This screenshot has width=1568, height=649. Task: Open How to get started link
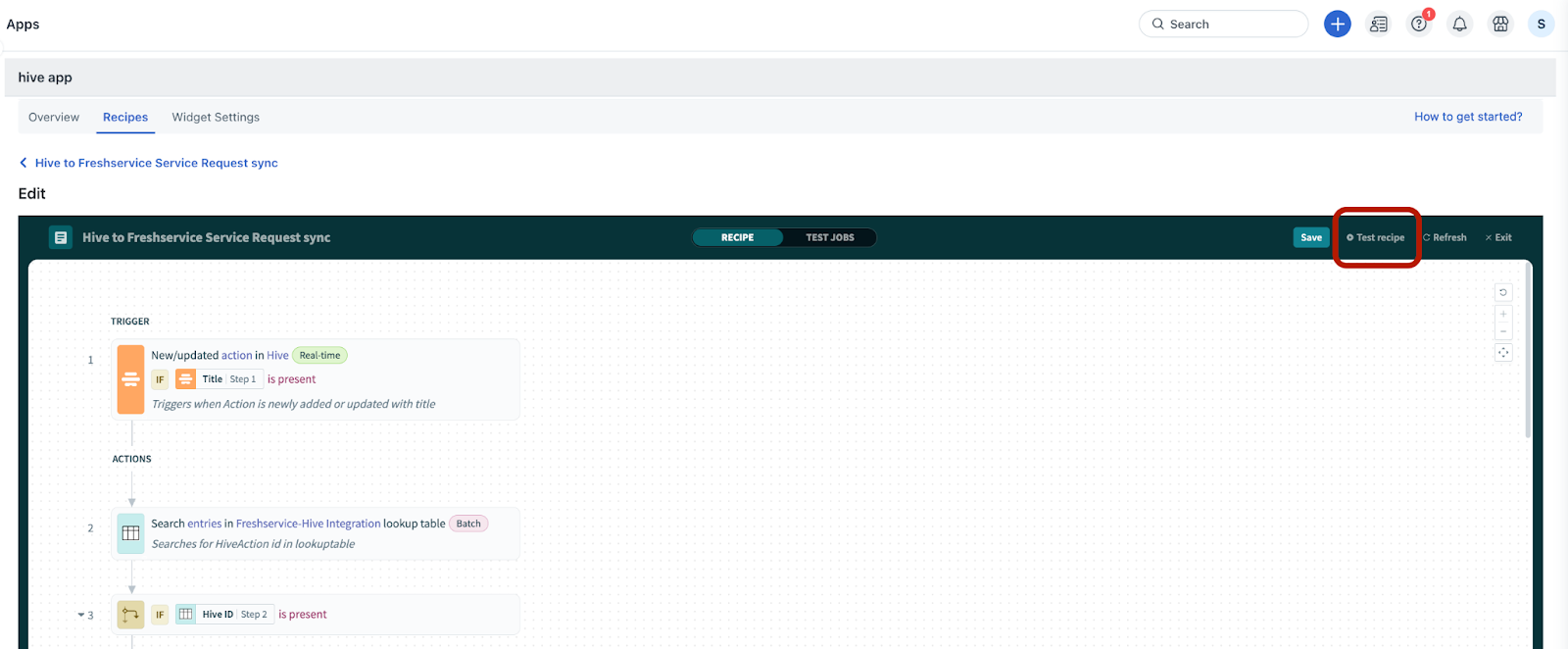click(1468, 117)
